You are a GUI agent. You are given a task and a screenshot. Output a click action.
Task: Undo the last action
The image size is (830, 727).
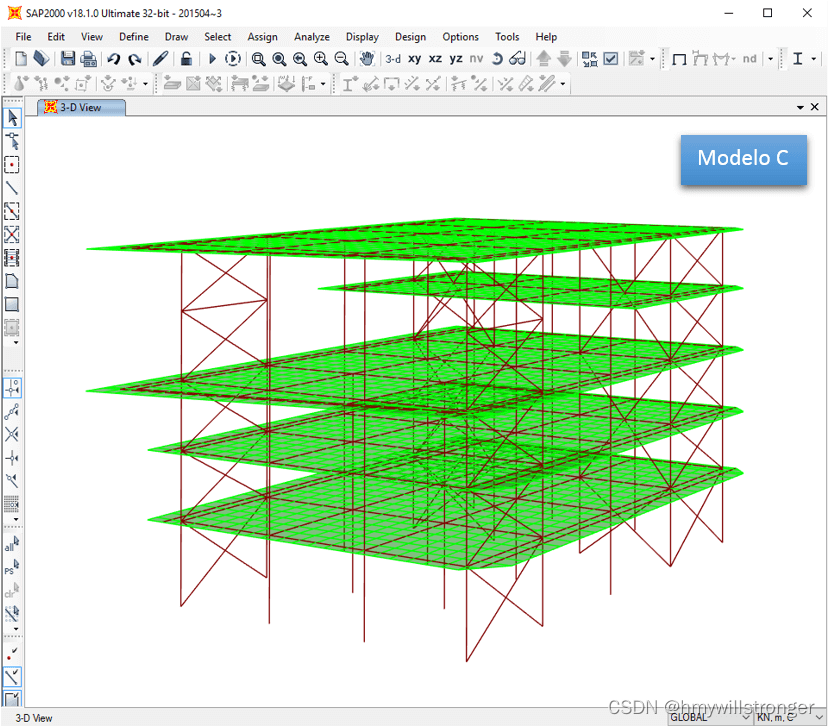pos(113,59)
